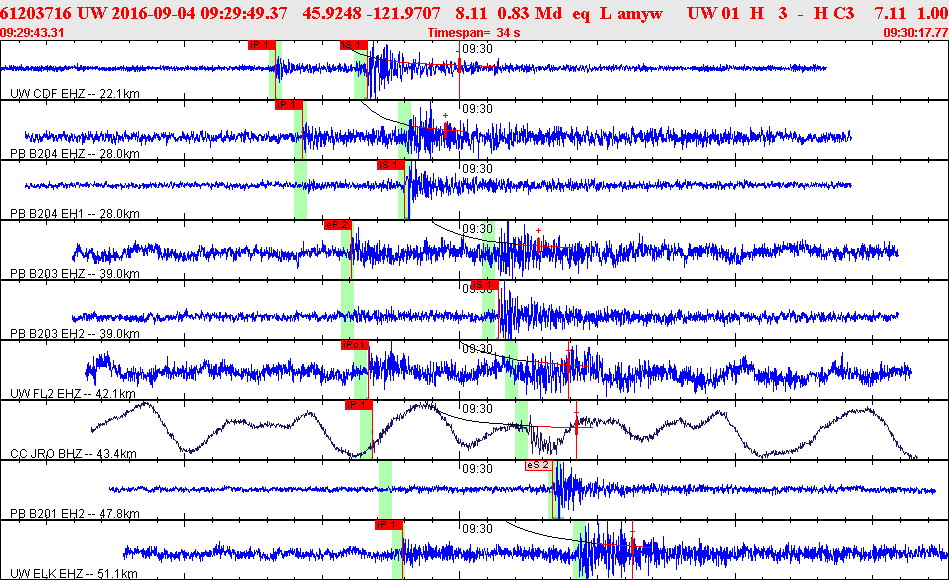Click the '7.11' value in the header
949x580 pixels.
point(890,13)
